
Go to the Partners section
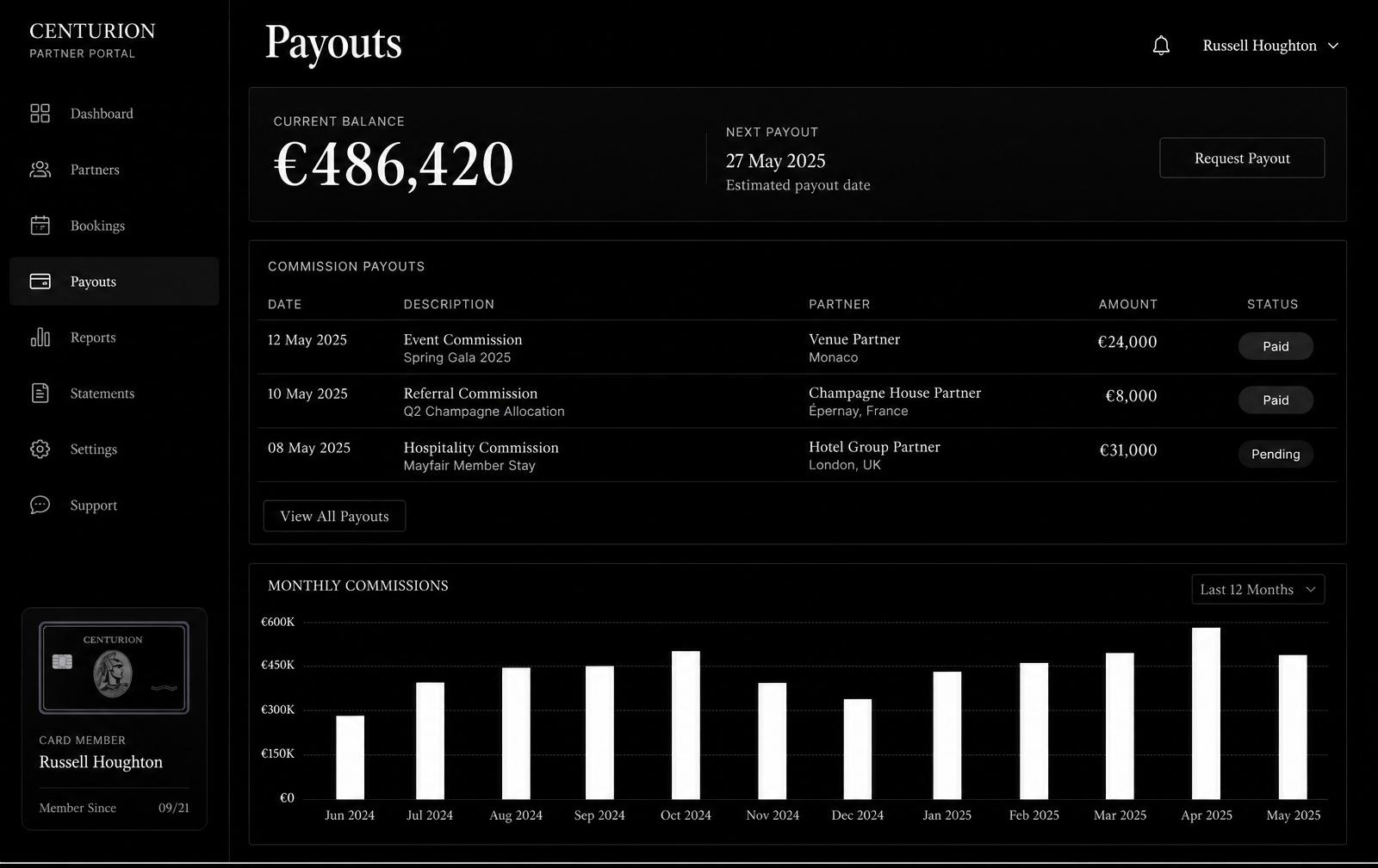click(114, 169)
